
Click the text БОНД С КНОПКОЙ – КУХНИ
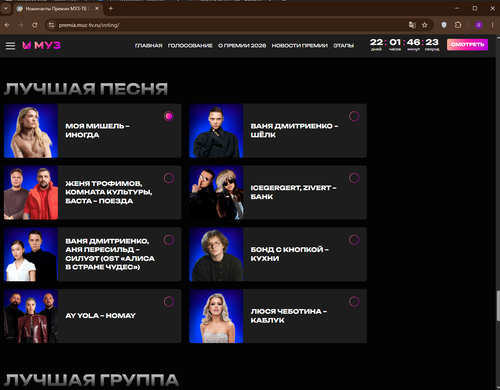(x=290, y=254)
